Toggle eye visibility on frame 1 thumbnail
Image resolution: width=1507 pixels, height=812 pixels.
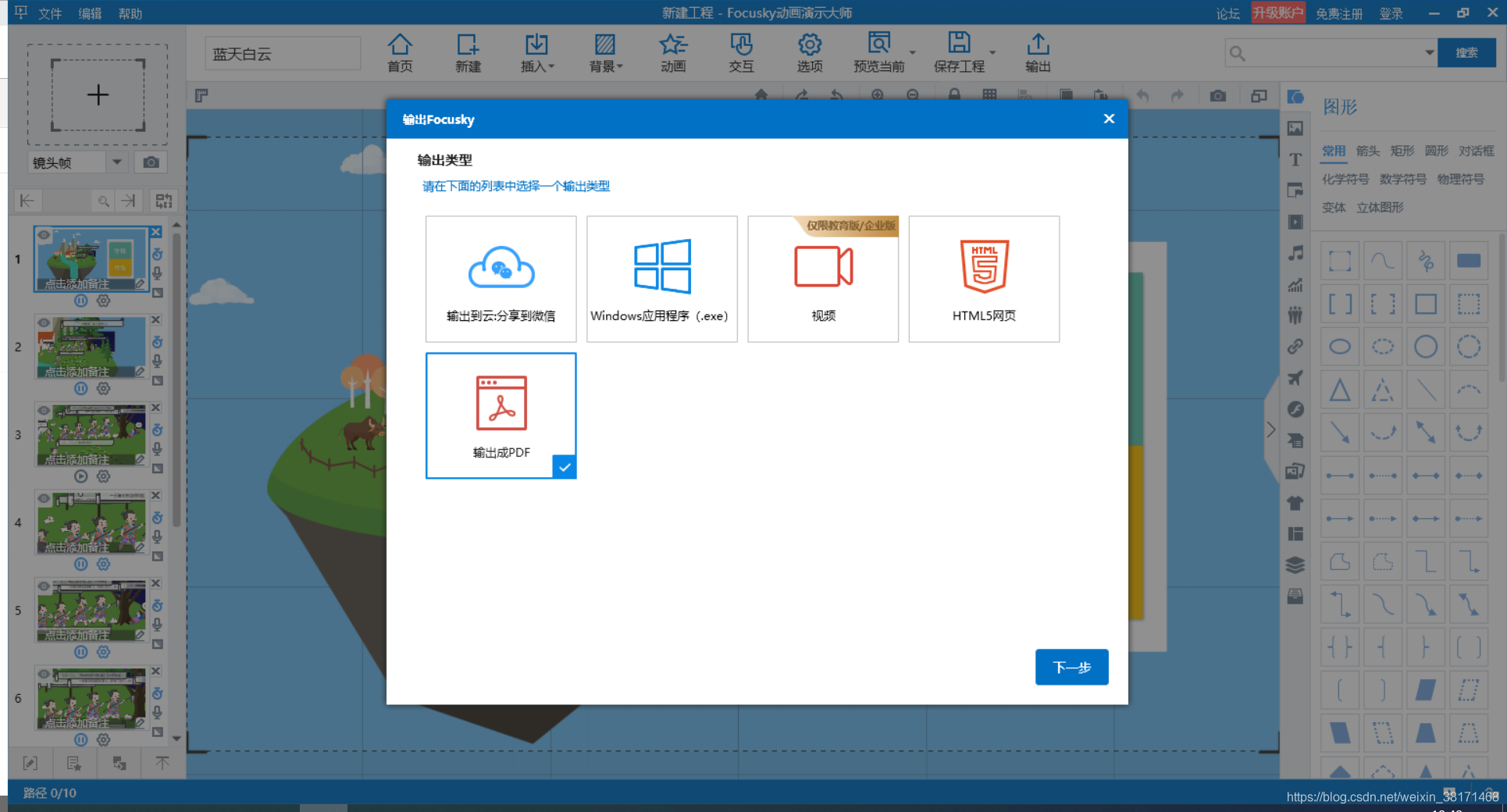pyautogui.click(x=45, y=235)
